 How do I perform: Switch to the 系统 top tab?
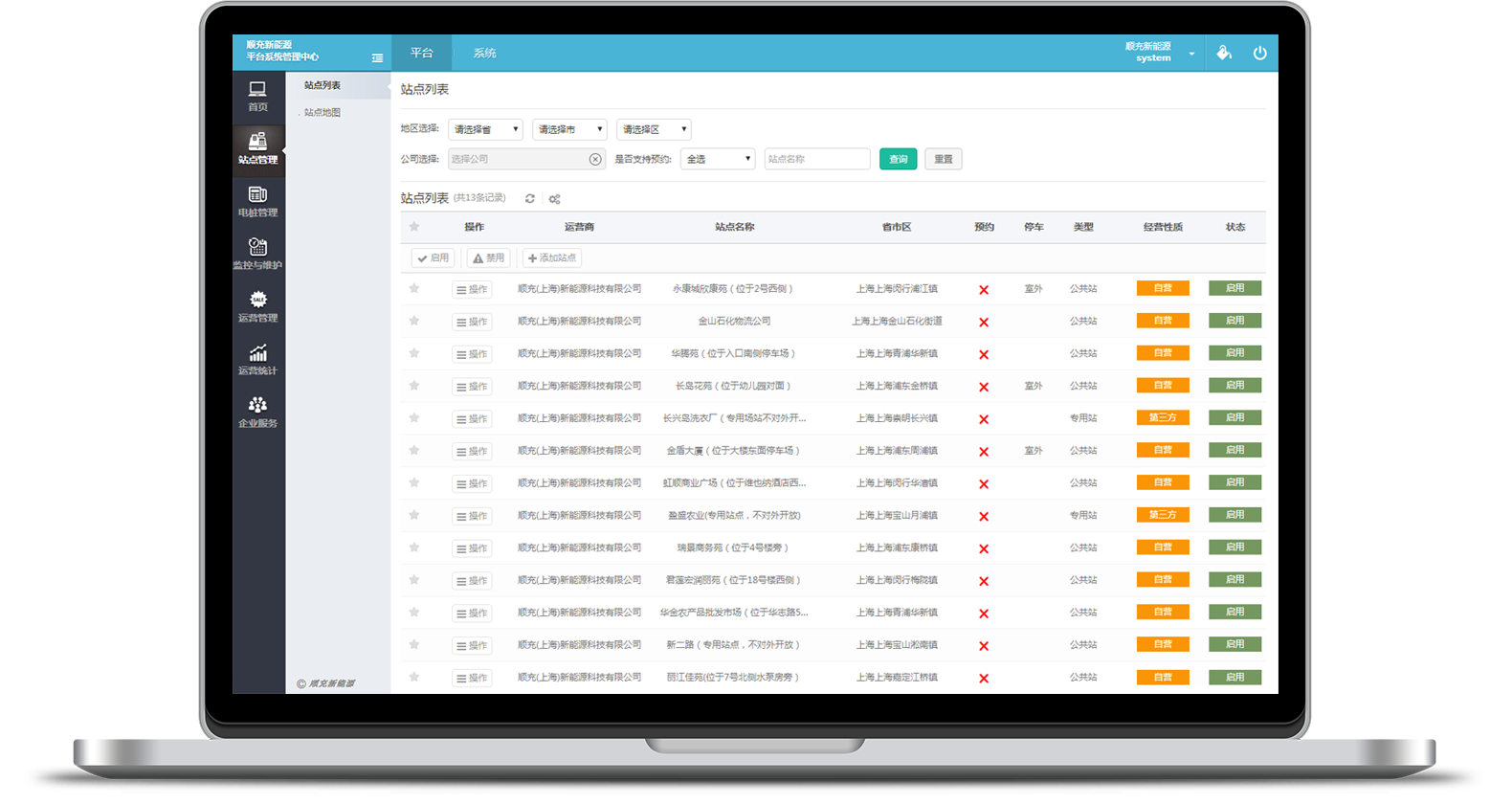[484, 54]
